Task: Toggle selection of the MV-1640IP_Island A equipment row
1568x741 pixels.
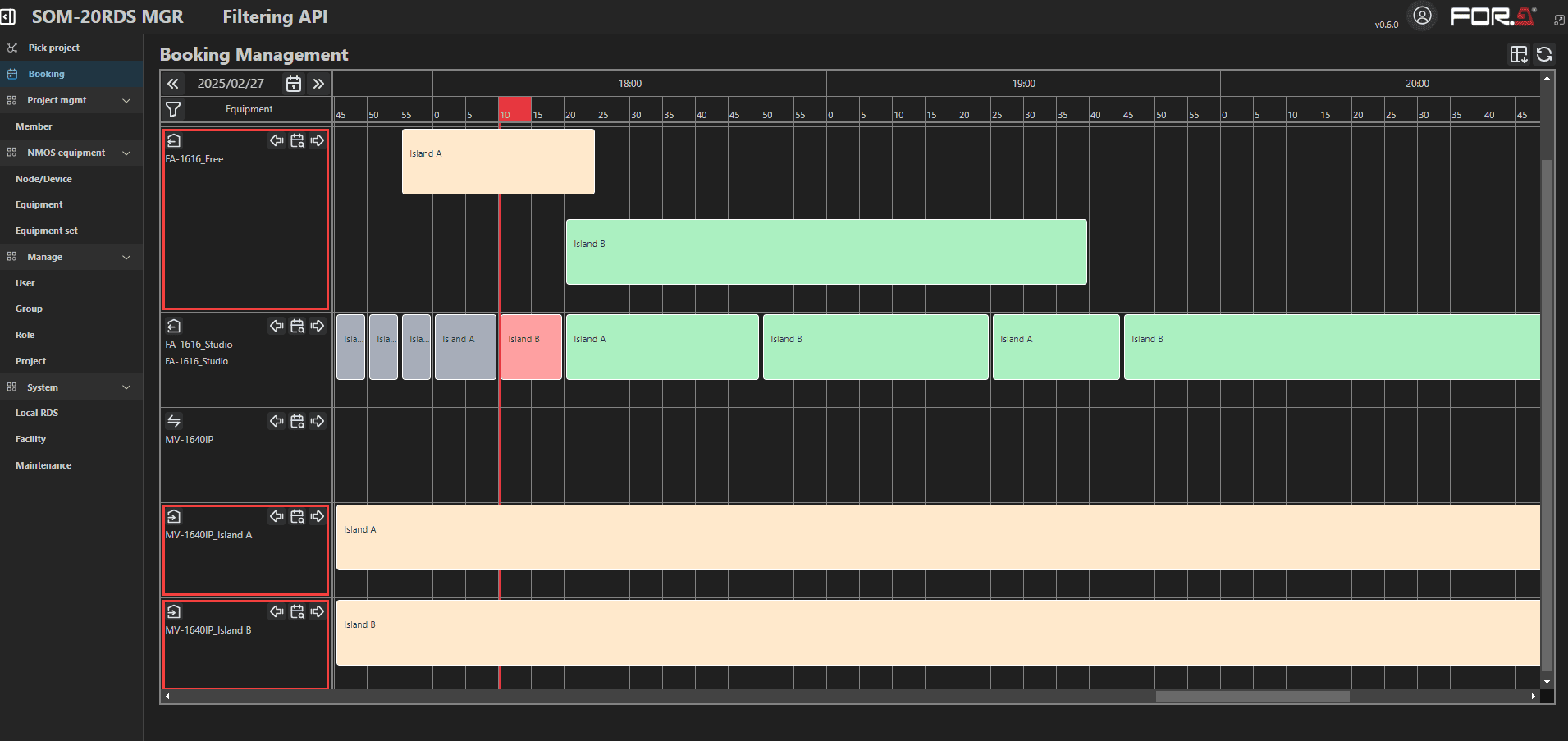Action: click(x=174, y=516)
